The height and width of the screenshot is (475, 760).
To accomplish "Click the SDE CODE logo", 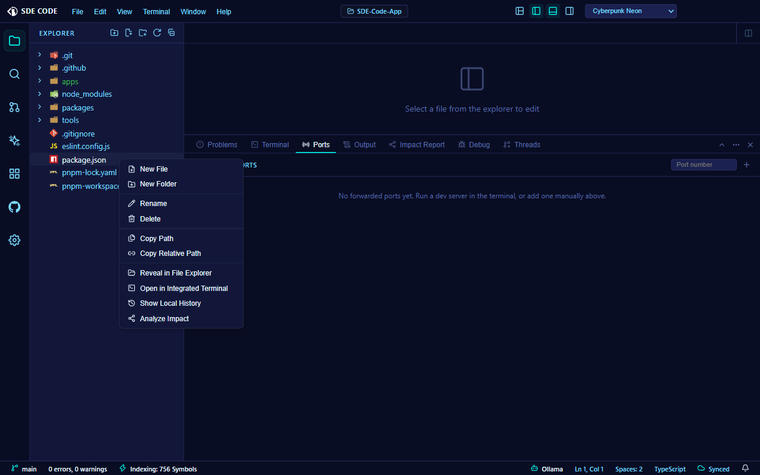I will pos(32,11).
